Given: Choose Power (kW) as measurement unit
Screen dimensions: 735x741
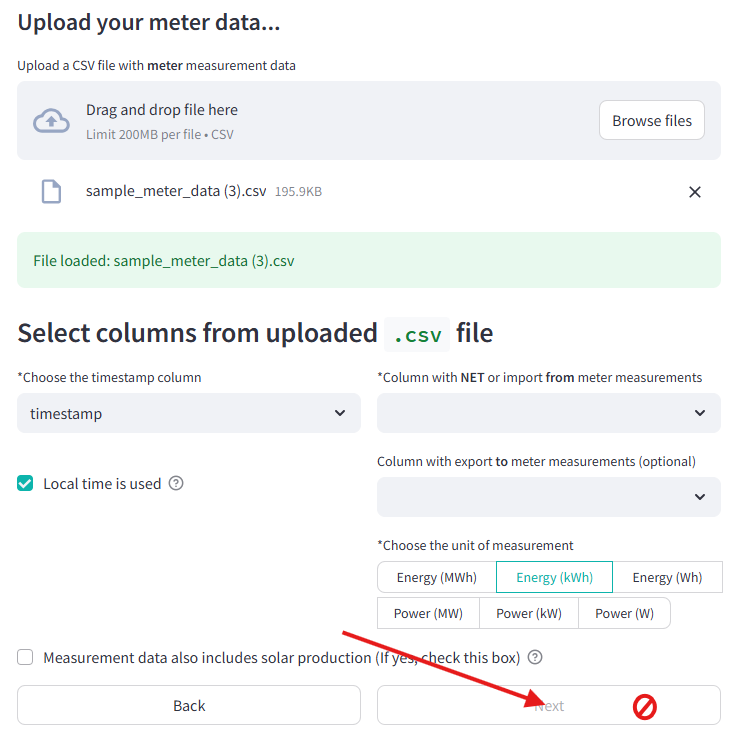Looking at the screenshot, I should click(x=529, y=613).
